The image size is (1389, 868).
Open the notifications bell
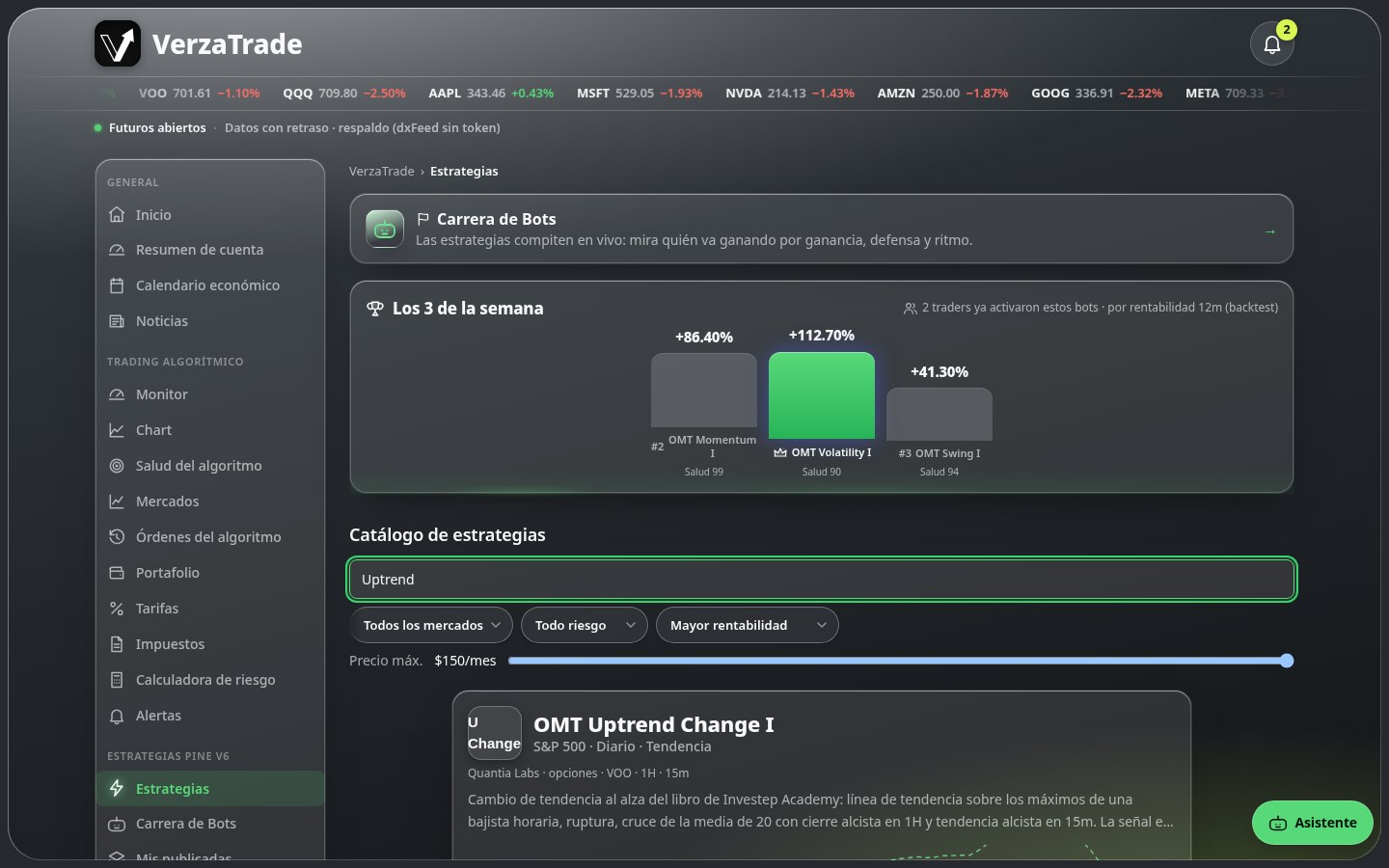click(1271, 44)
